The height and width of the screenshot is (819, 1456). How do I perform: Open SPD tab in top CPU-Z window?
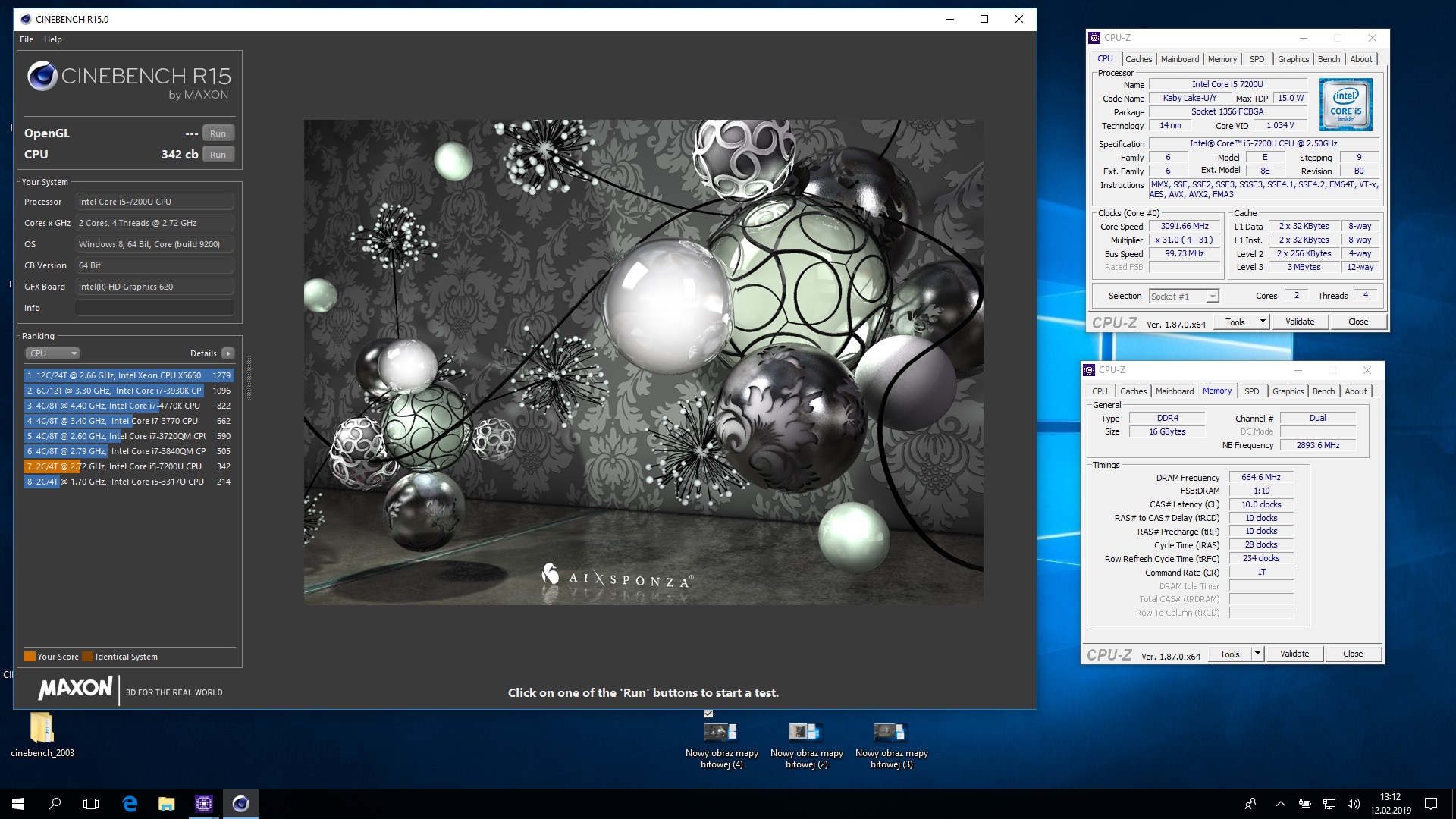click(1257, 59)
